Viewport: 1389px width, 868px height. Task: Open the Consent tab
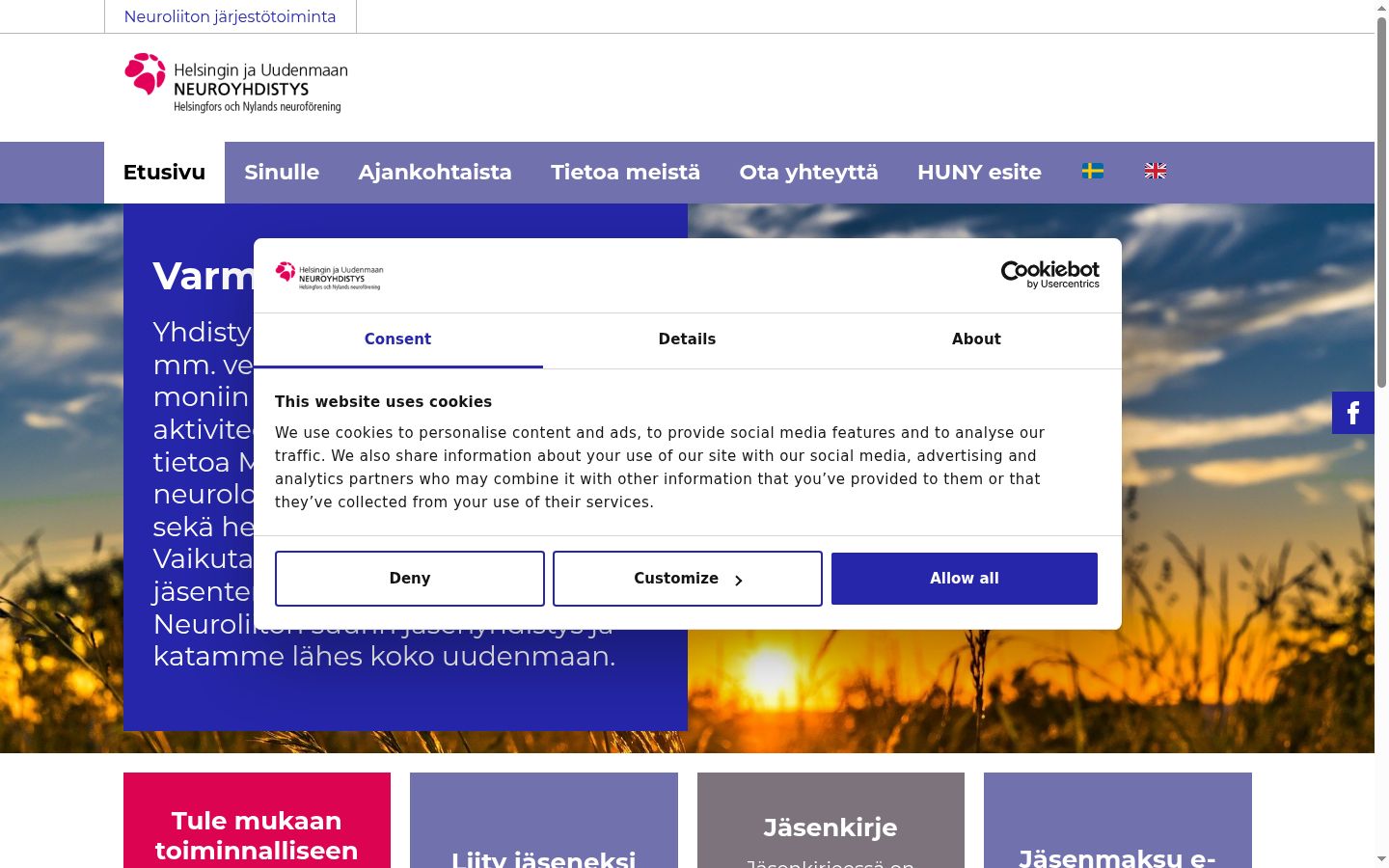397,339
